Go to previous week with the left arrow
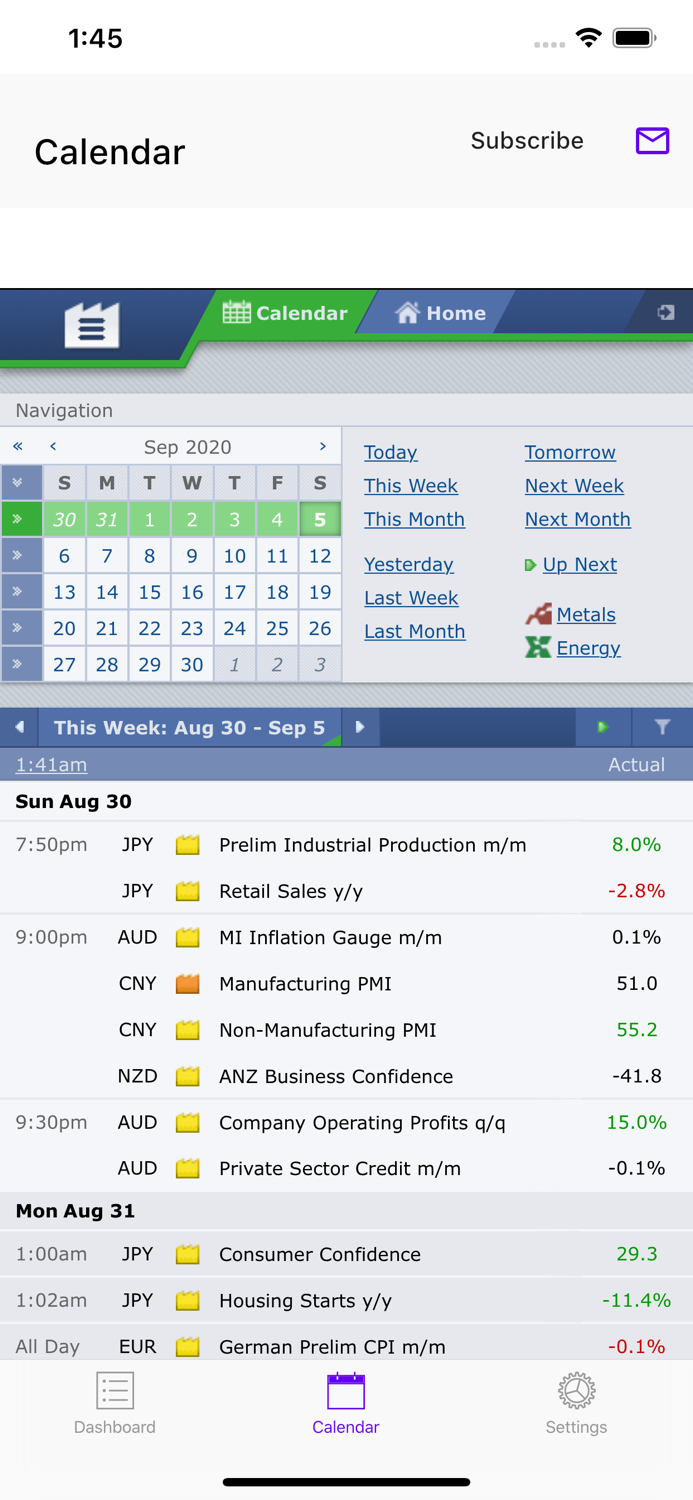This screenshot has width=693, height=1500. (20, 727)
